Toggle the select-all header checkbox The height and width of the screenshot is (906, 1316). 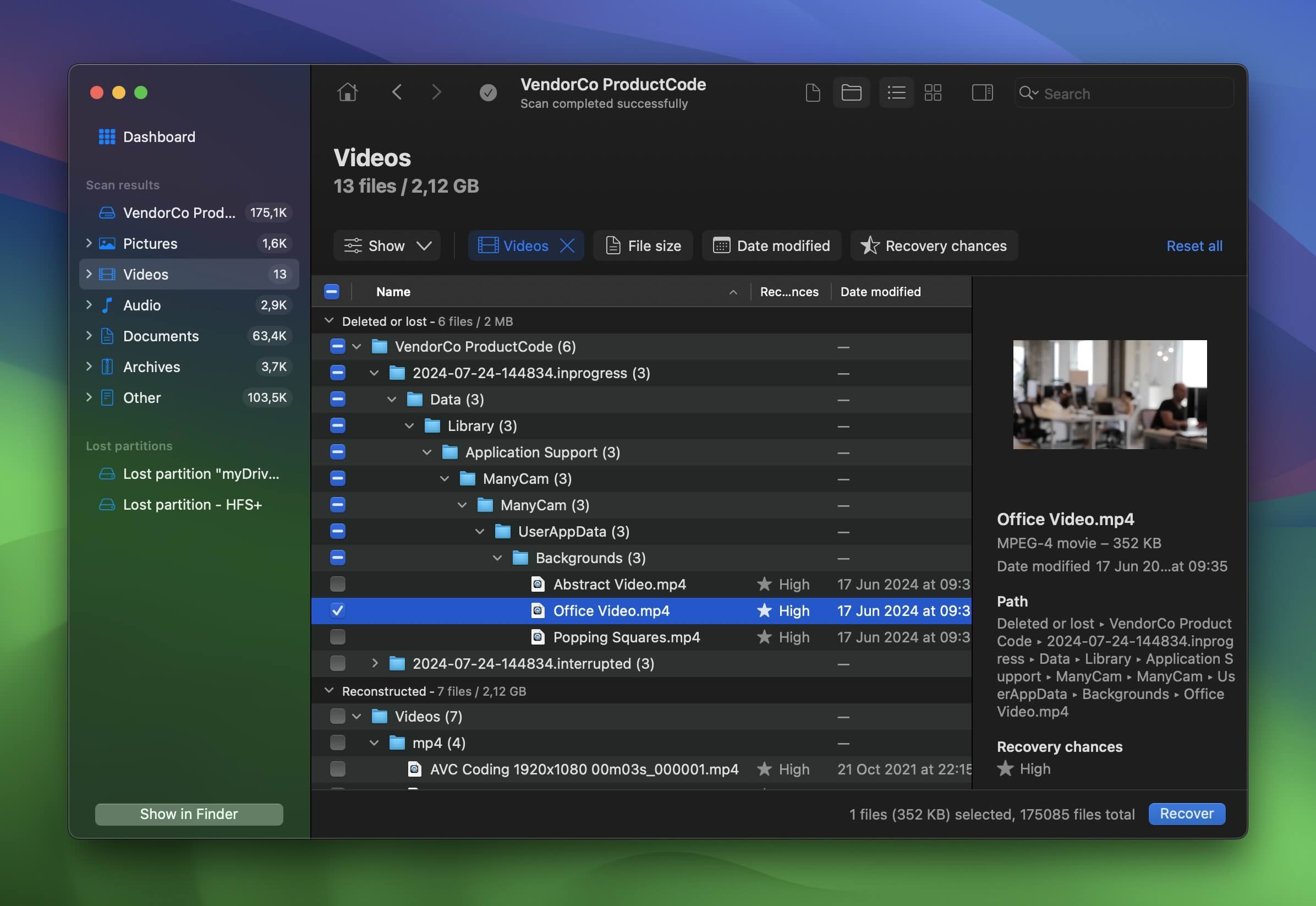(x=331, y=291)
